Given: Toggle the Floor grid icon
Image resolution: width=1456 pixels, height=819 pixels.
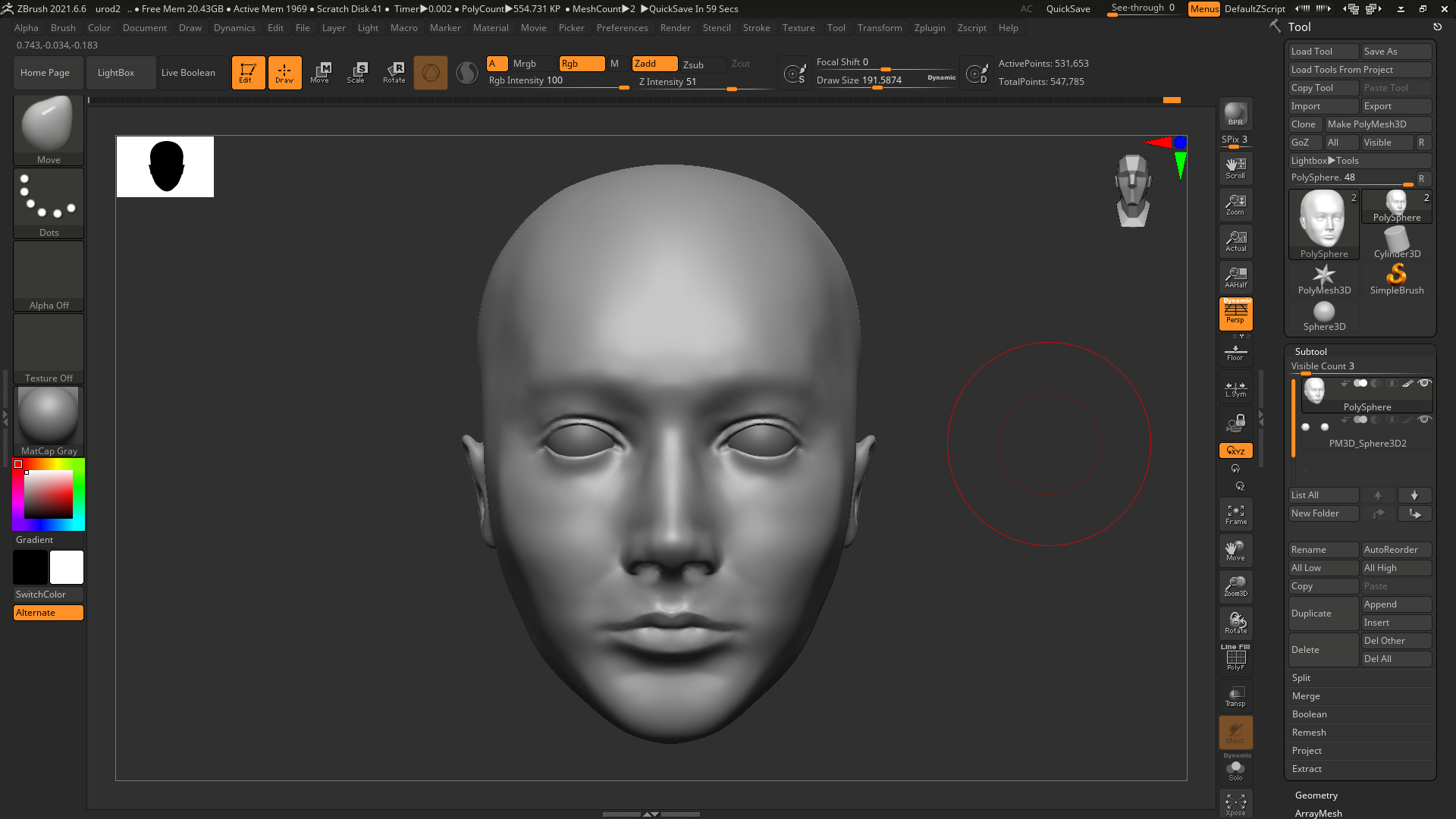Looking at the screenshot, I should click(x=1235, y=353).
